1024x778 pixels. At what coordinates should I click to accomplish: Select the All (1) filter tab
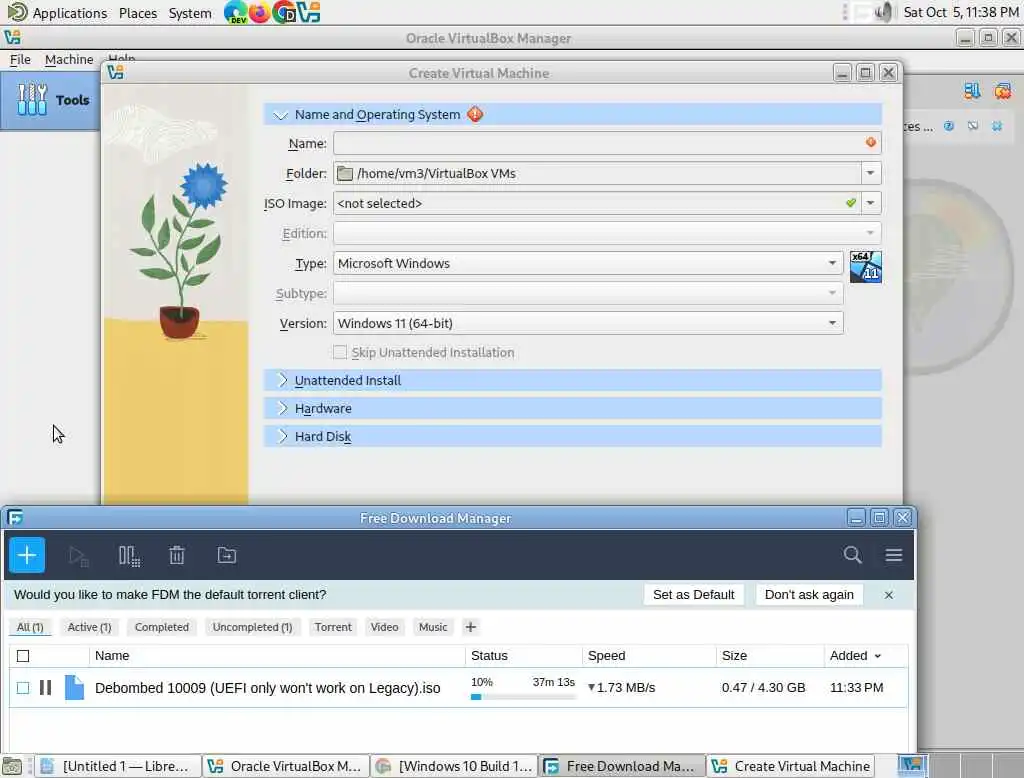tap(29, 627)
